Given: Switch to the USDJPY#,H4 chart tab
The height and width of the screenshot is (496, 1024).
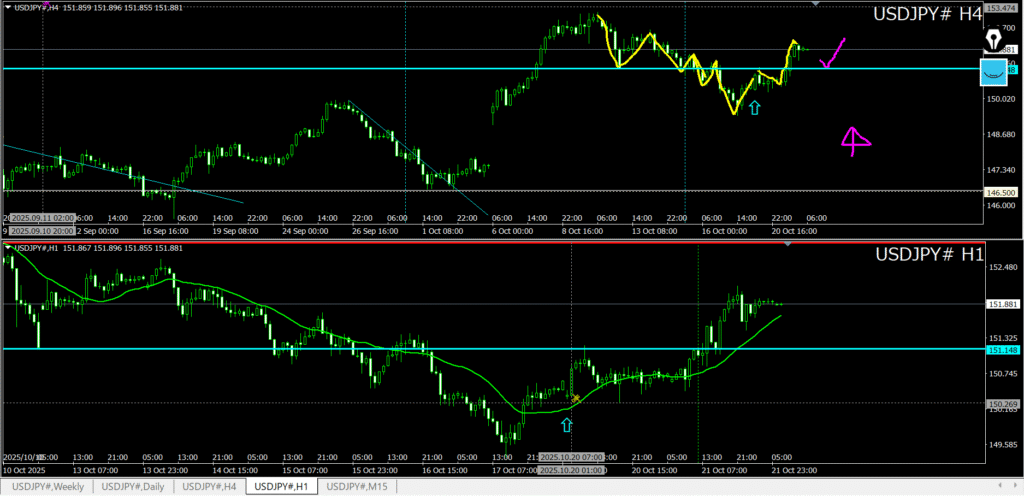Looking at the screenshot, I should 209,486.
